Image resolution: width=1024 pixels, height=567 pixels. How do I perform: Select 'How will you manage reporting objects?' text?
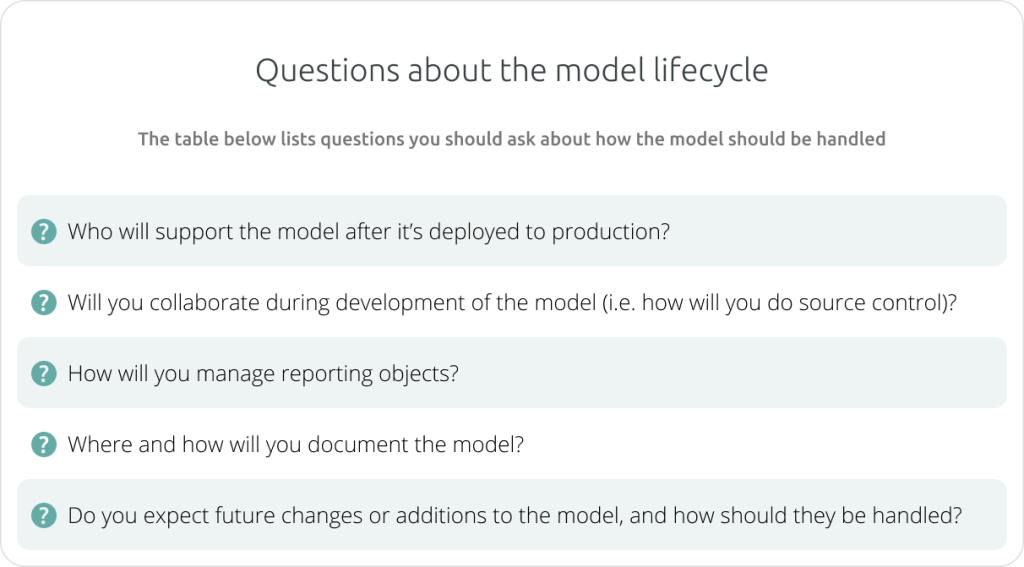263,374
